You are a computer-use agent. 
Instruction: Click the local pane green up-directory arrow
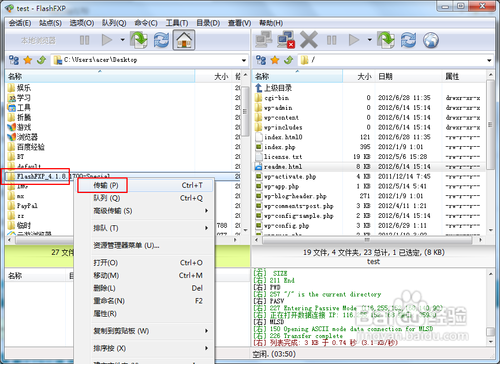pos(42,60)
